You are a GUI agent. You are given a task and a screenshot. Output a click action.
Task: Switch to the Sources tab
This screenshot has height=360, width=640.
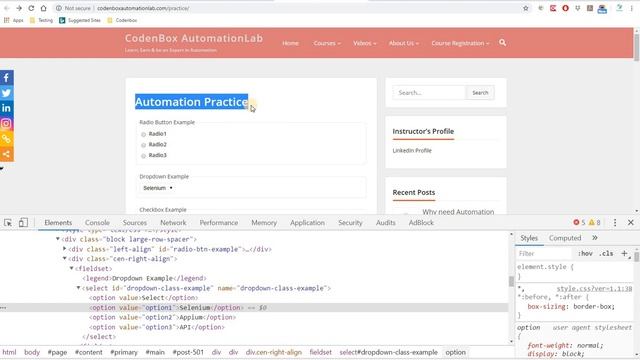[x=135, y=222]
